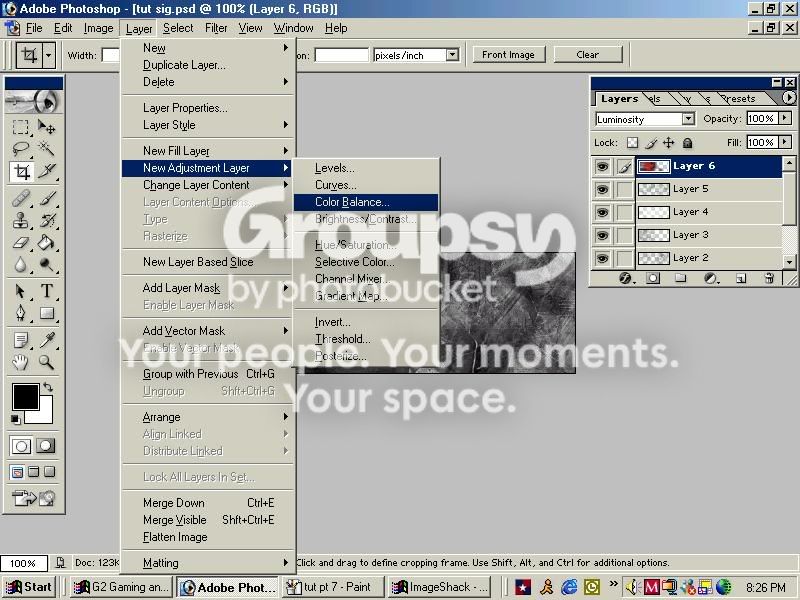Click the Clear button in options bar
This screenshot has width=800, height=600.
[x=588, y=55]
